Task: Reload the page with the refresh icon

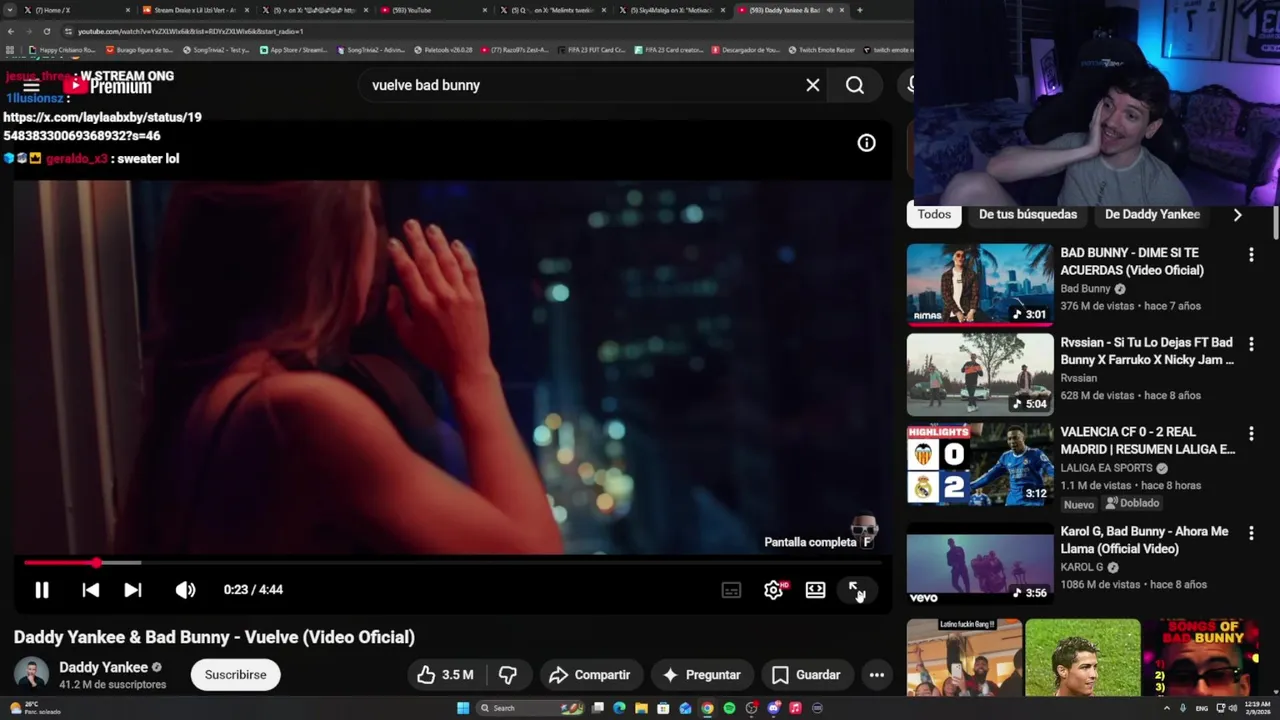Action: click(x=47, y=31)
